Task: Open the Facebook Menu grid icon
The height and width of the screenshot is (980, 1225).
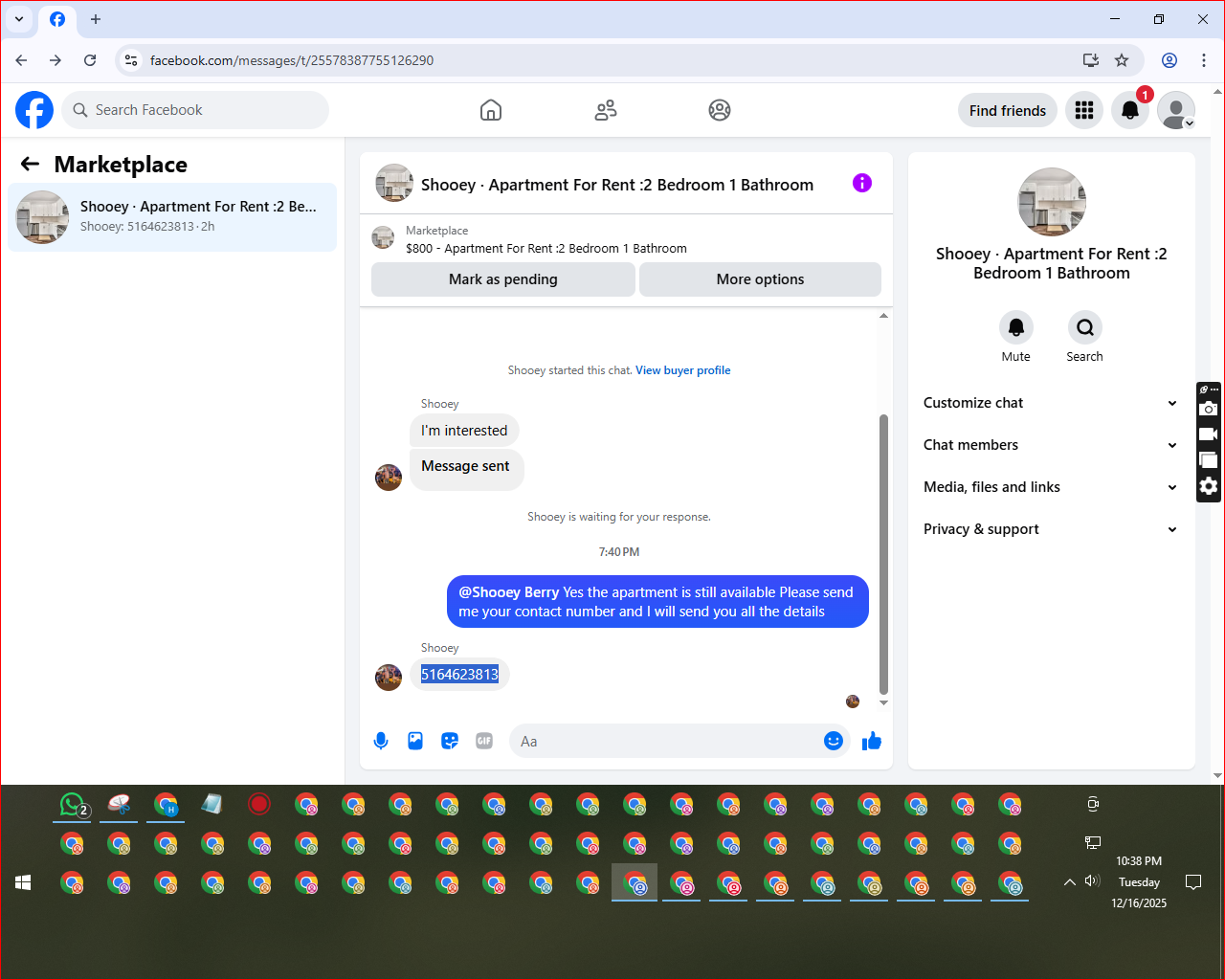Action: pos(1084,110)
